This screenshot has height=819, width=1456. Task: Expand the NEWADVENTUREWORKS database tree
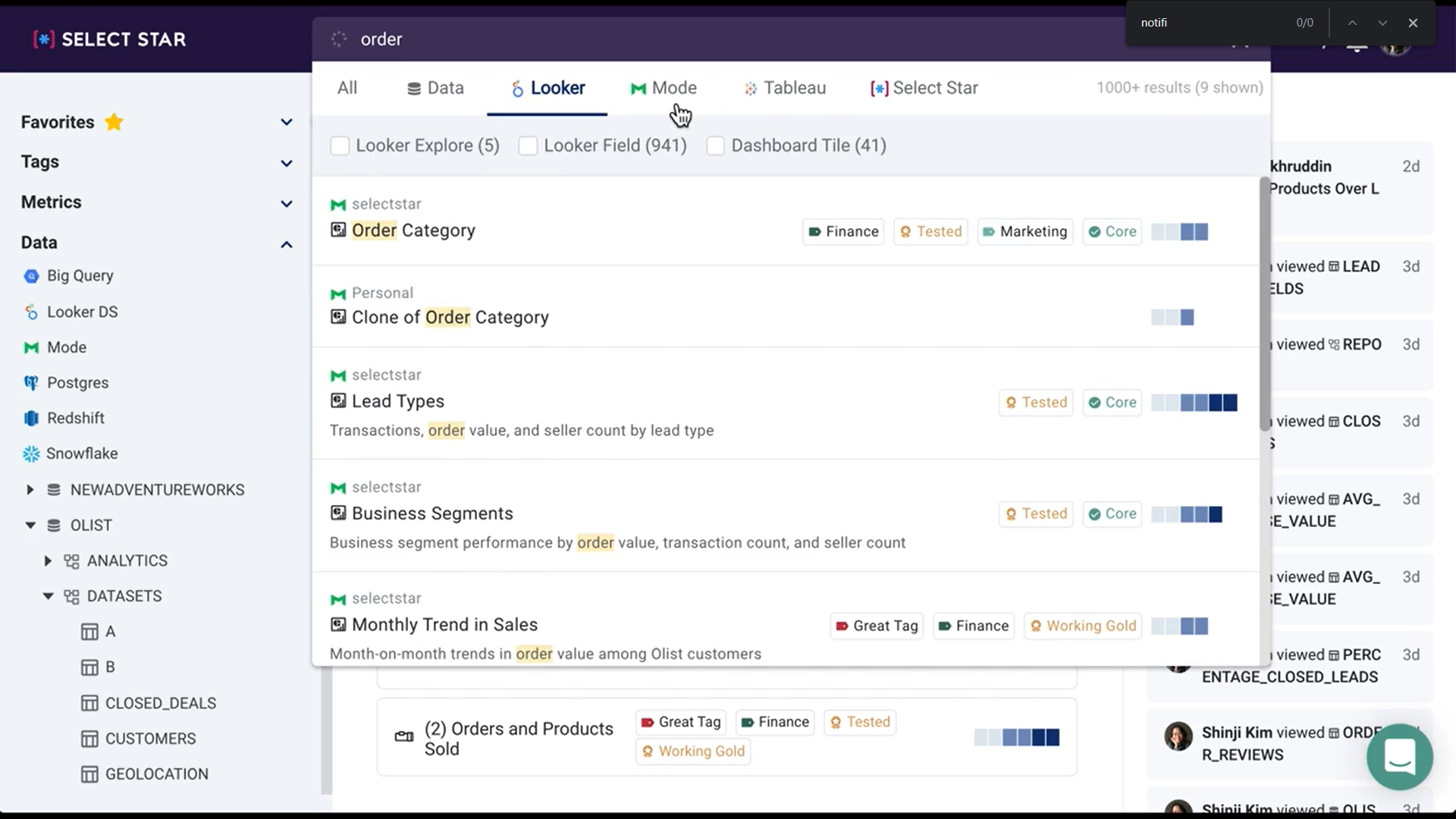click(x=30, y=489)
